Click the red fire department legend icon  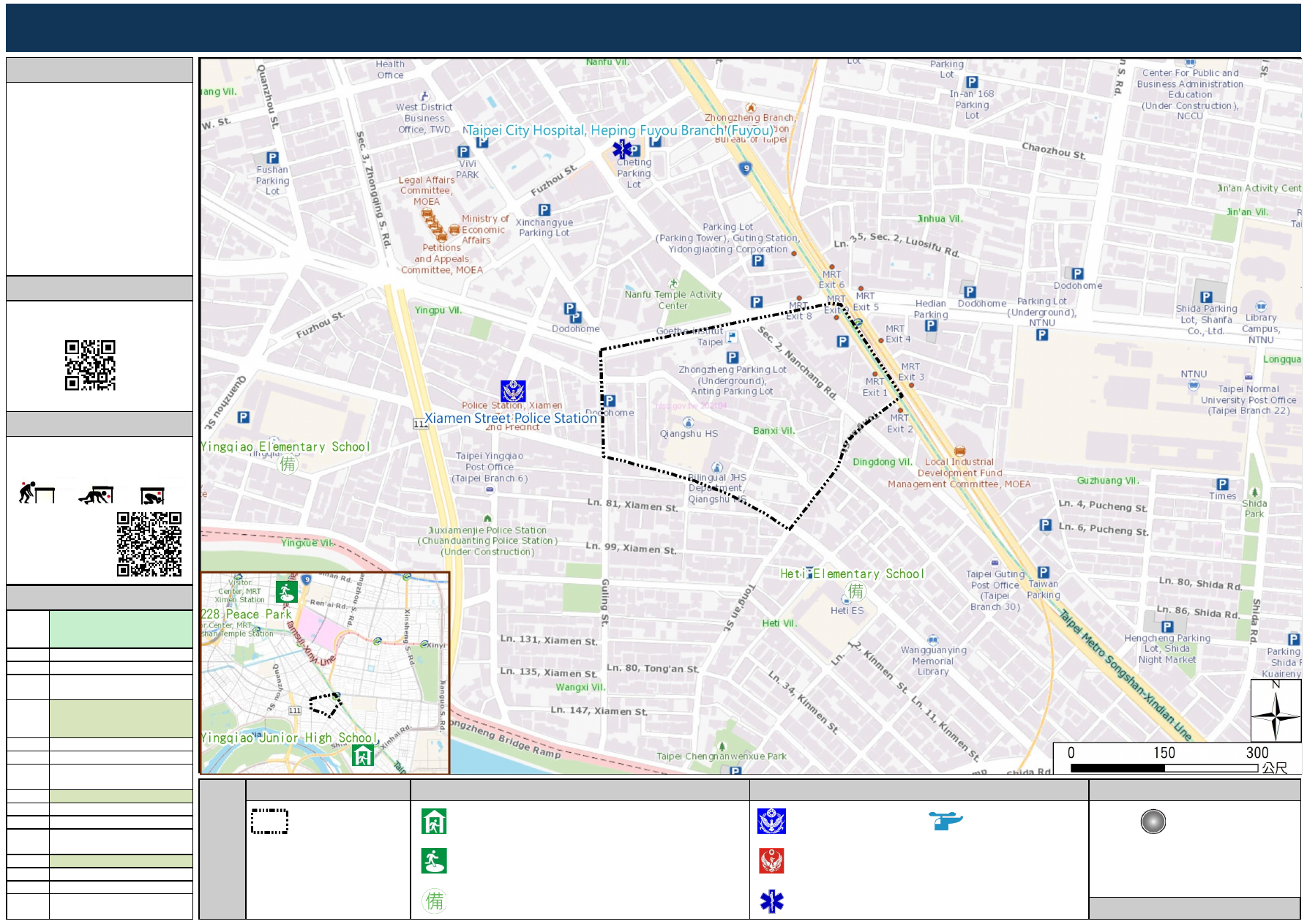pyautogui.click(x=771, y=861)
